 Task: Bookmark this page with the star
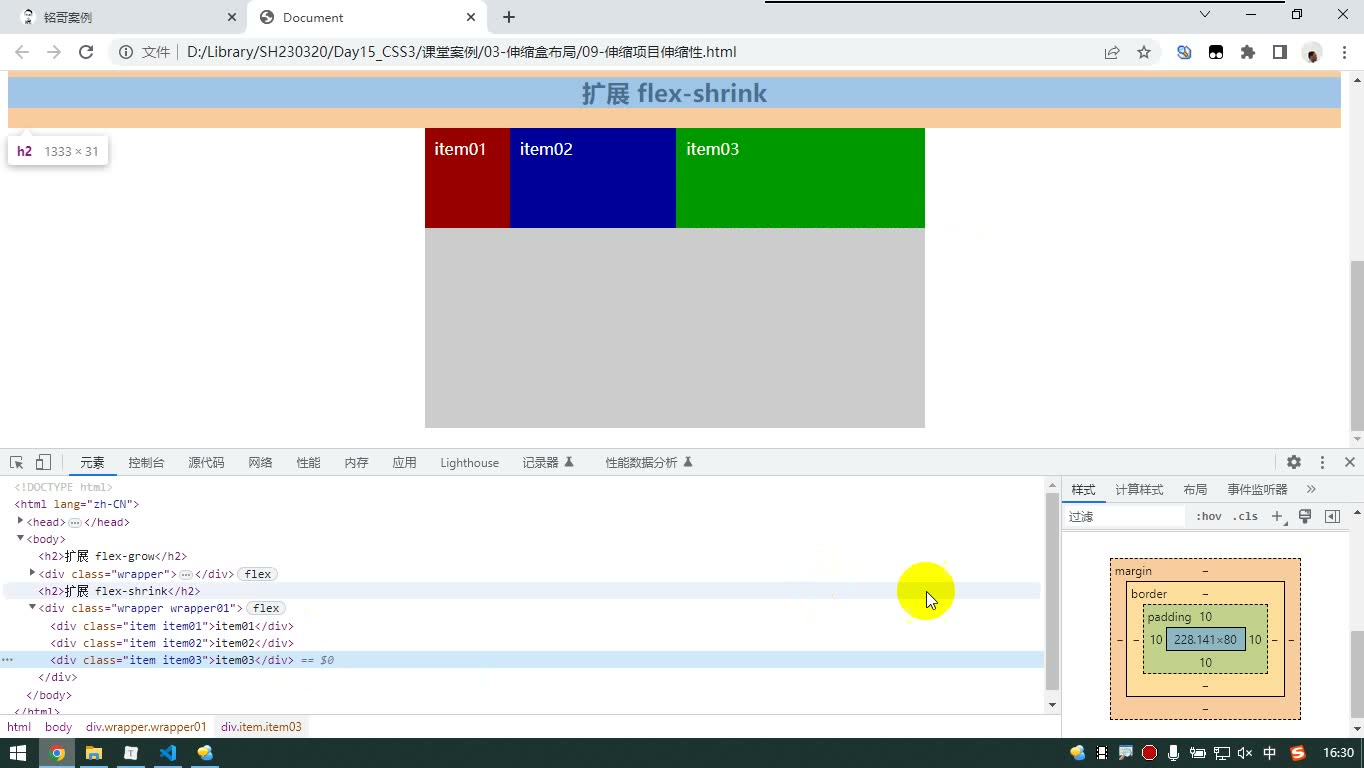tap(1144, 52)
